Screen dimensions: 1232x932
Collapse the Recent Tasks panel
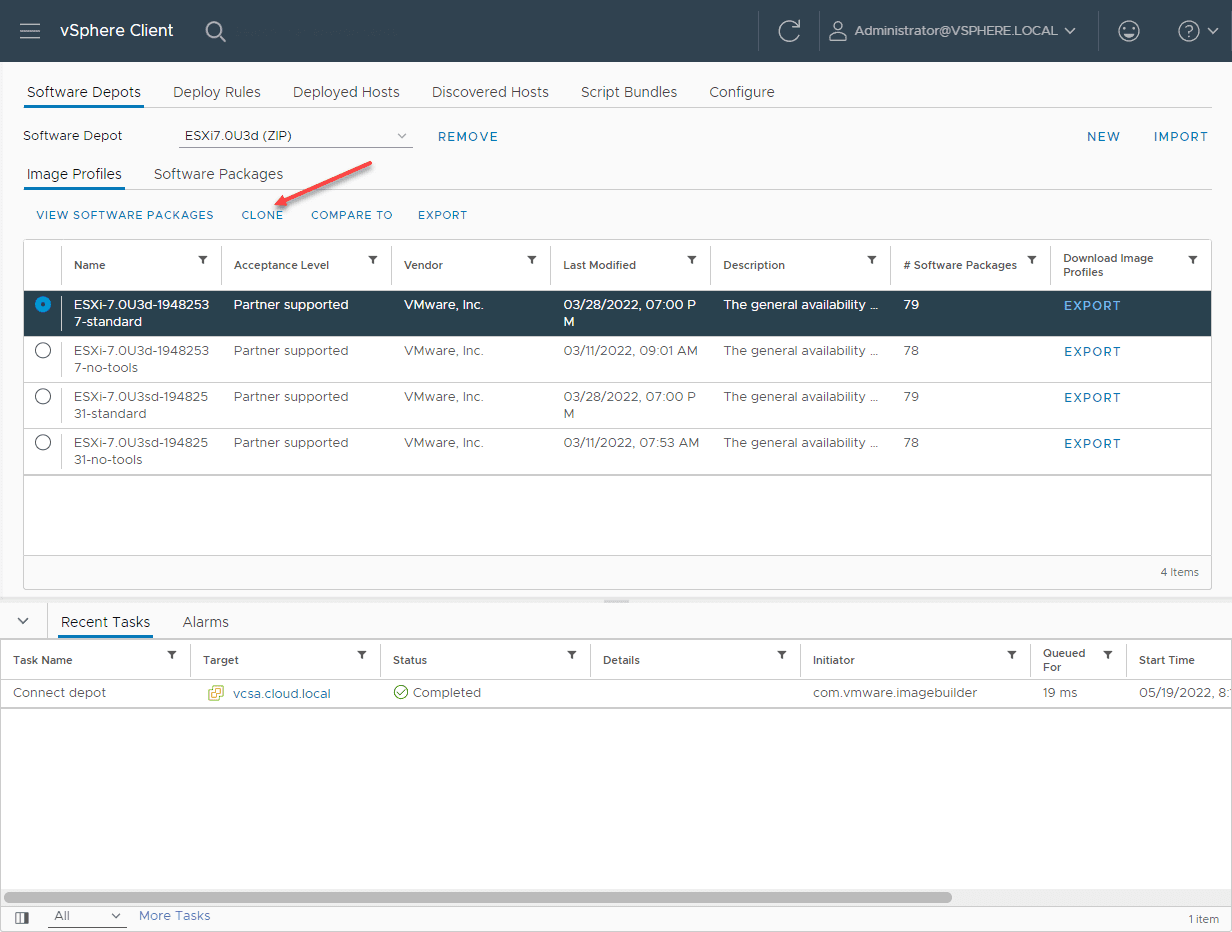coord(23,621)
